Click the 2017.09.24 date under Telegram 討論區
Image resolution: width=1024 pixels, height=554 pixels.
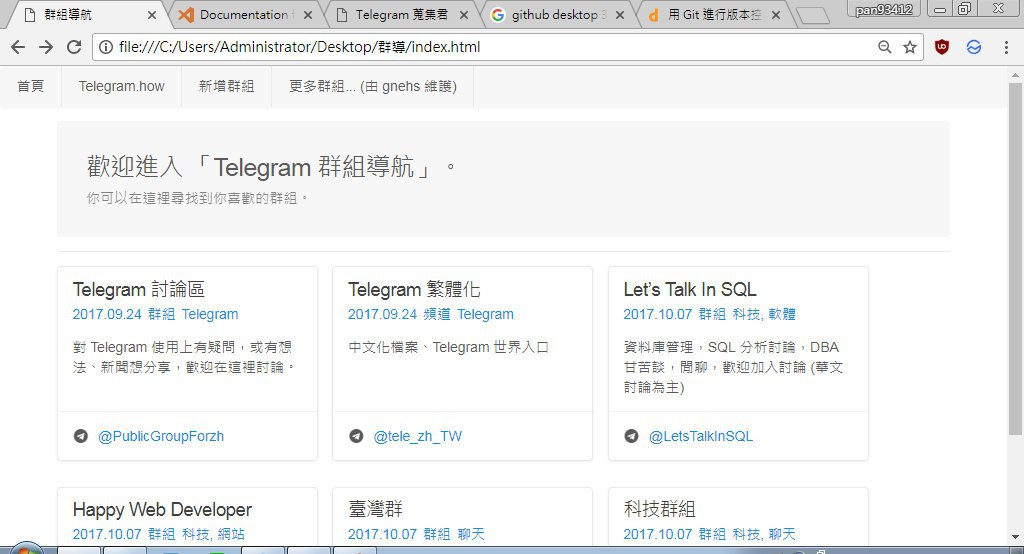[x=106, y=314]
